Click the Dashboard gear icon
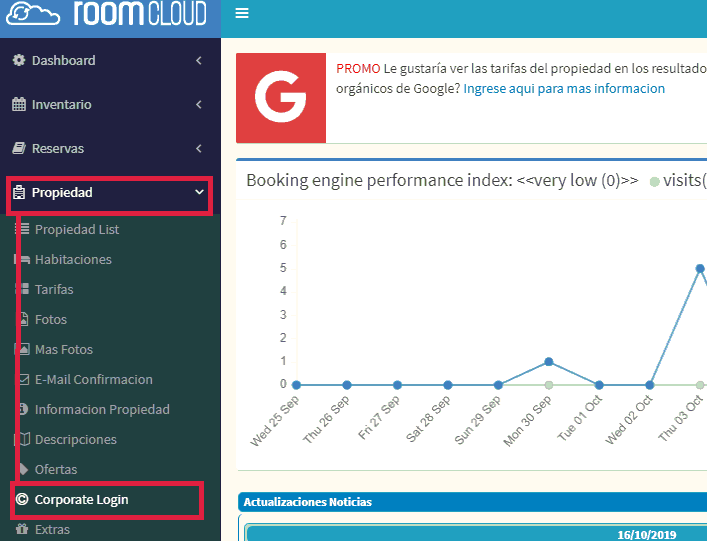The width and height of the screenshot is (709, 545). tap(19, 61)
